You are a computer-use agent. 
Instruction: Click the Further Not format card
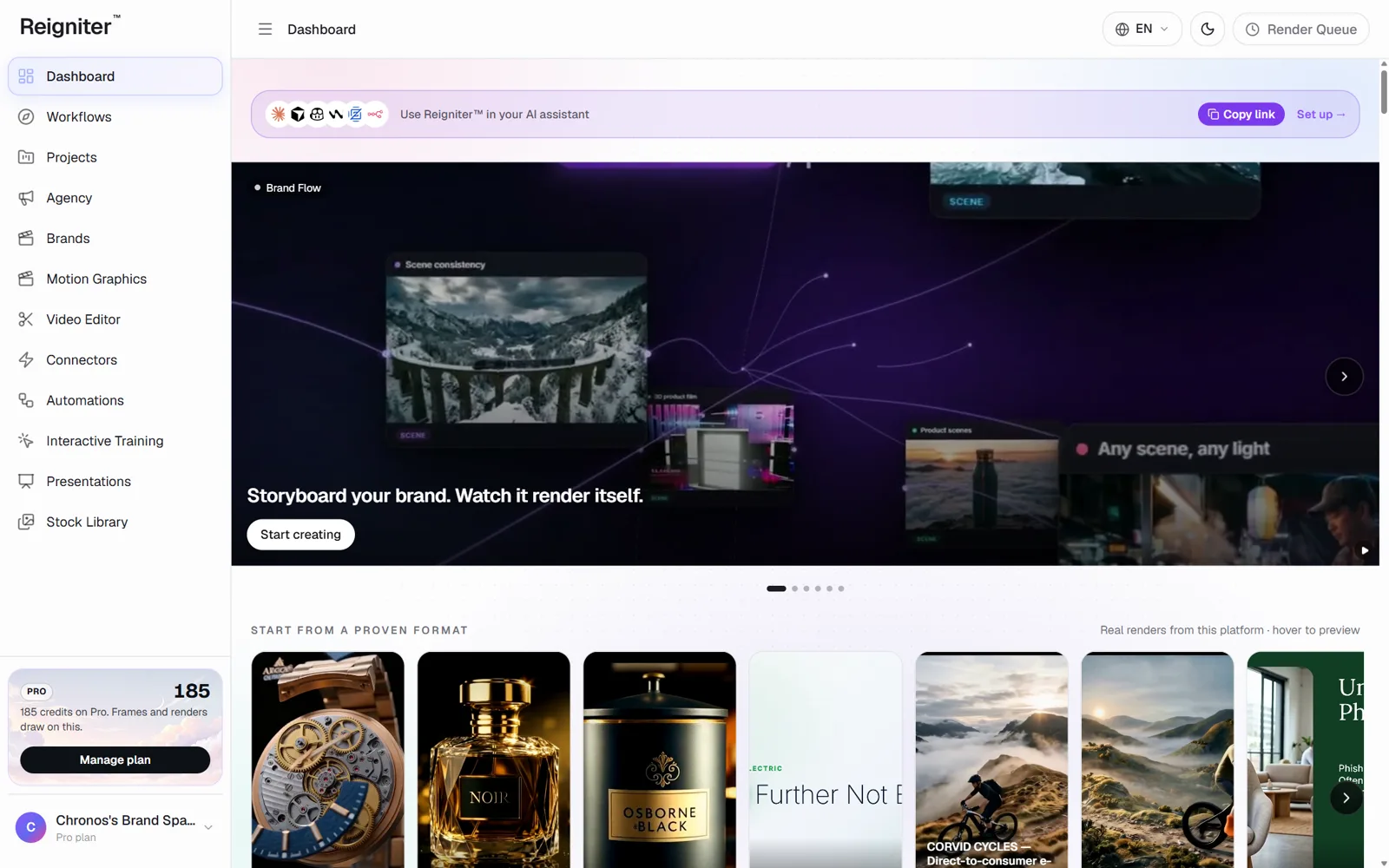(x=826, y=759)
